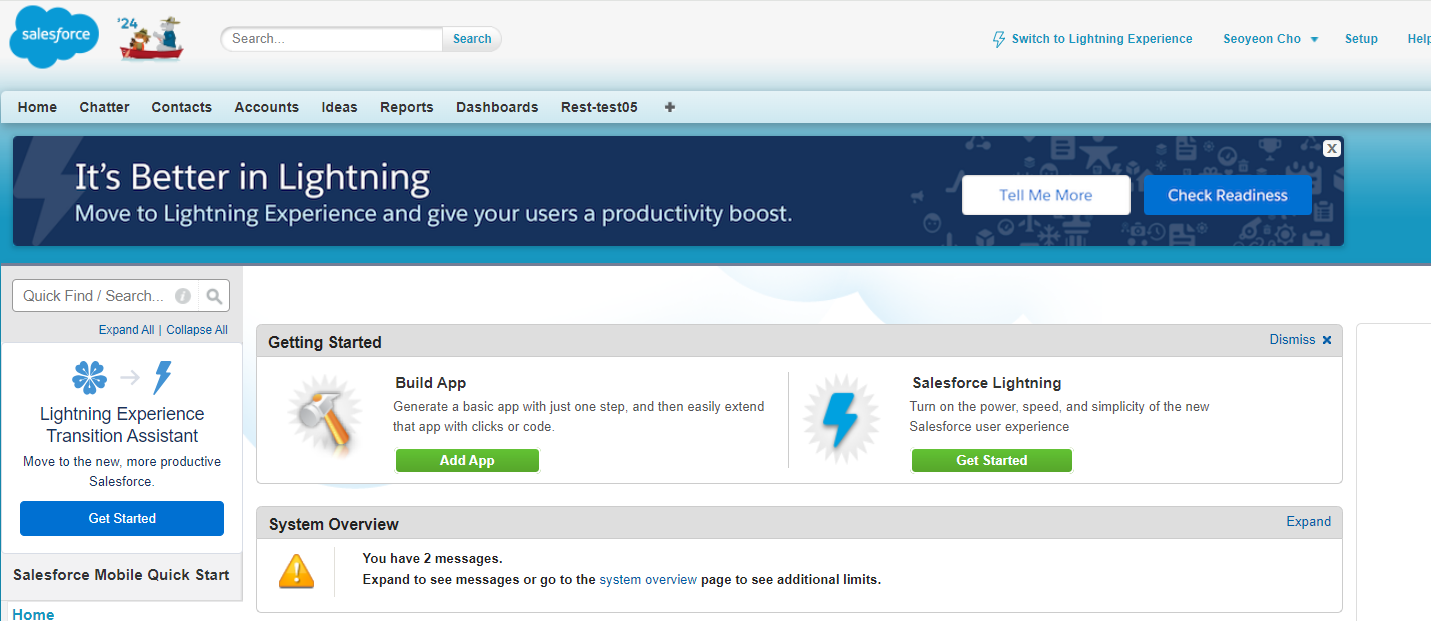Click the Transition Assistant lightning bolt graphic
The height and width of the screenshot is (621, 1431).
point(162,378)
